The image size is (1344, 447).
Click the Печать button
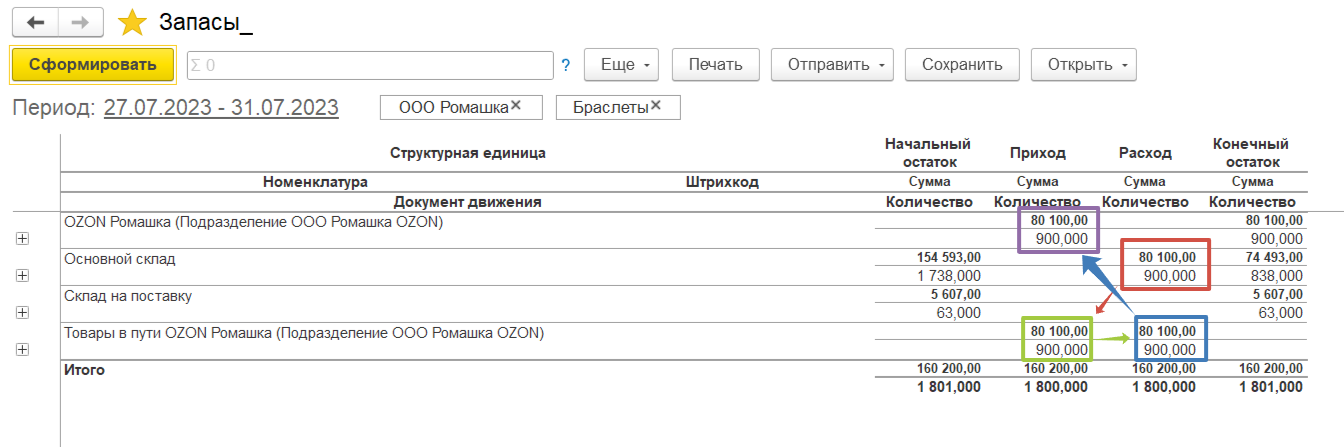pos(715,65)
